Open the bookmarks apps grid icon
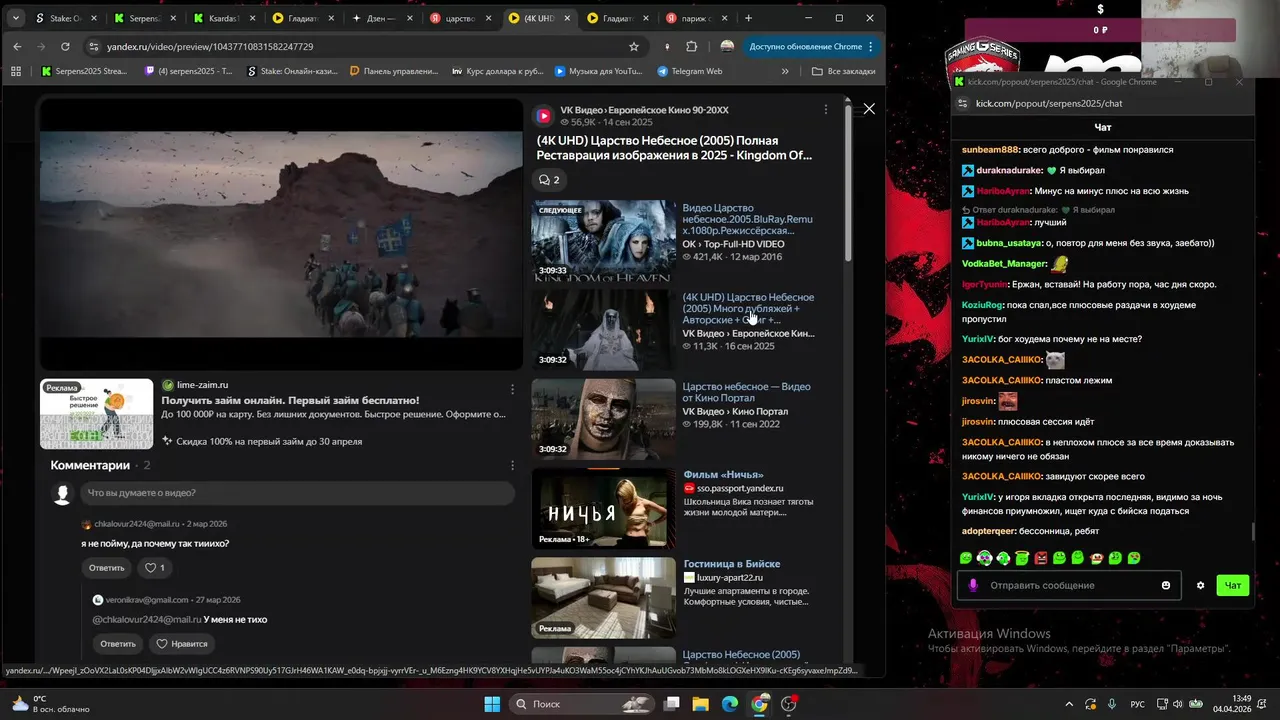 16,71
